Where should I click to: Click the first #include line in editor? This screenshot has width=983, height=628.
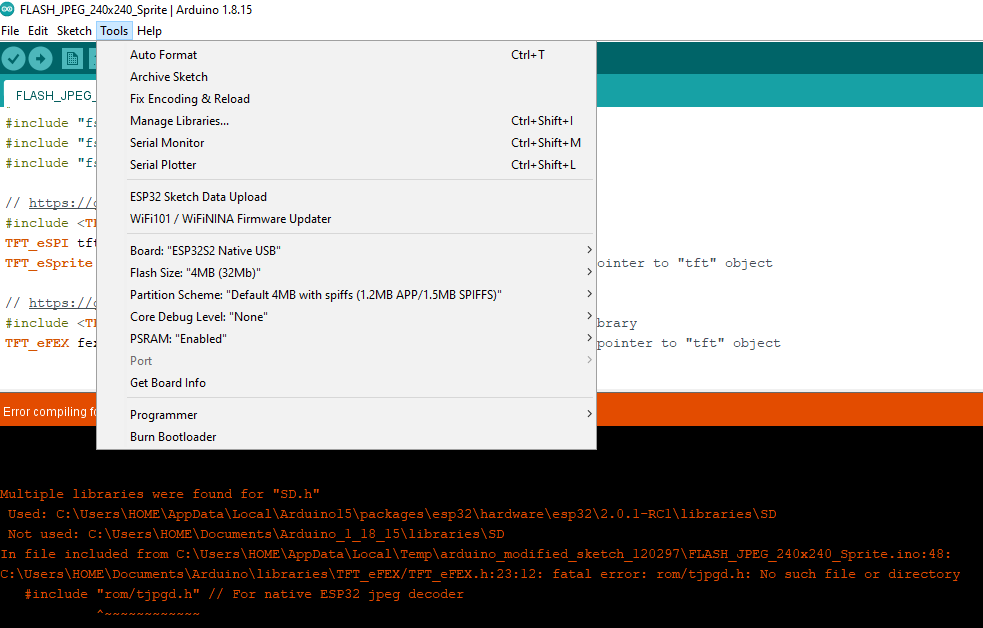click(51, 123)
